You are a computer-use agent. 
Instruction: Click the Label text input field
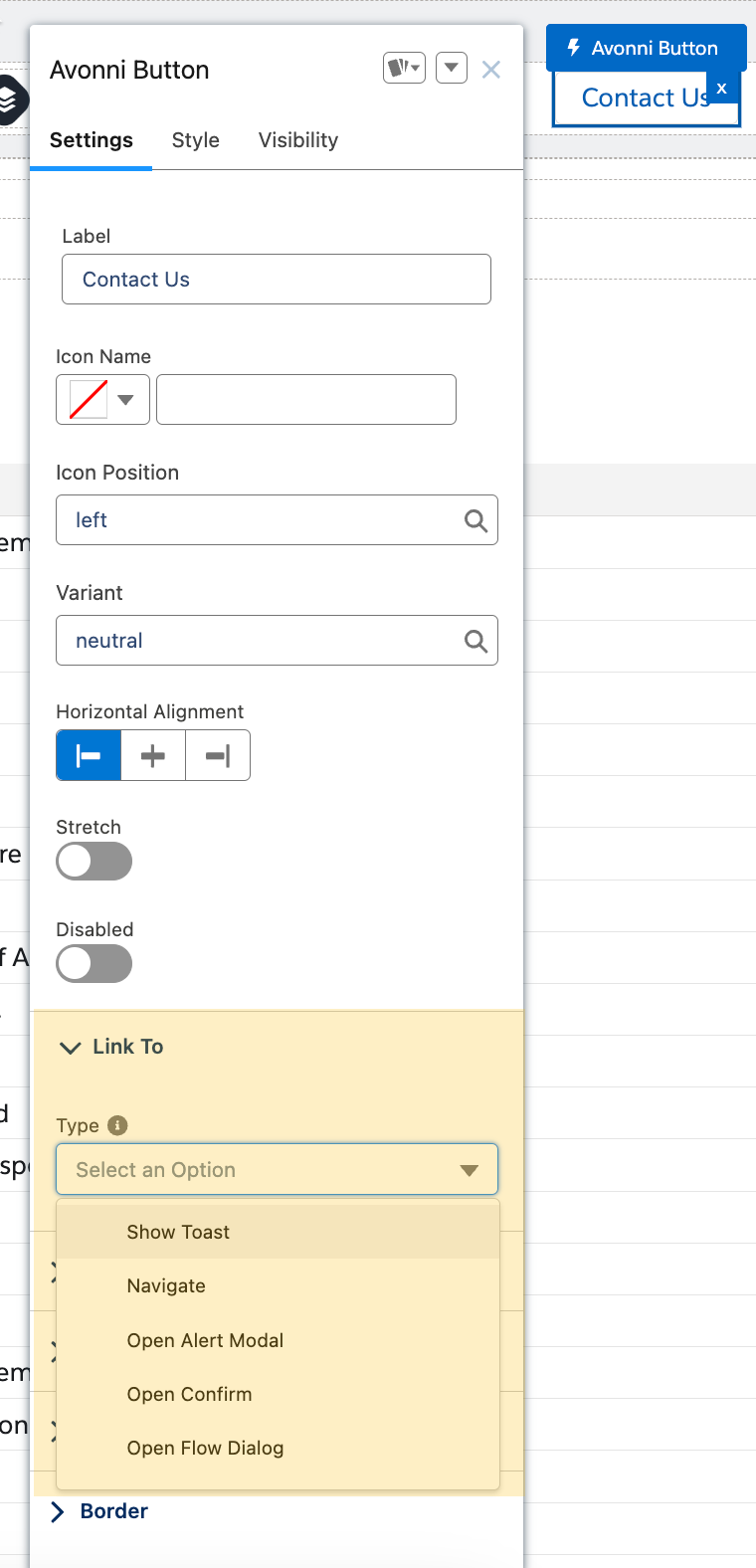coord(277,280)
